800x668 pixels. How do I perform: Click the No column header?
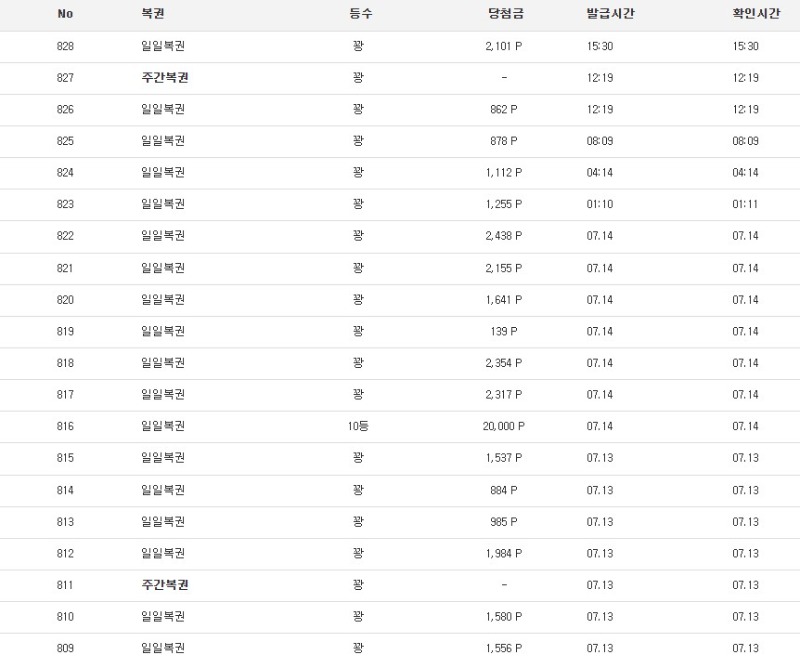tap(66, 14)
